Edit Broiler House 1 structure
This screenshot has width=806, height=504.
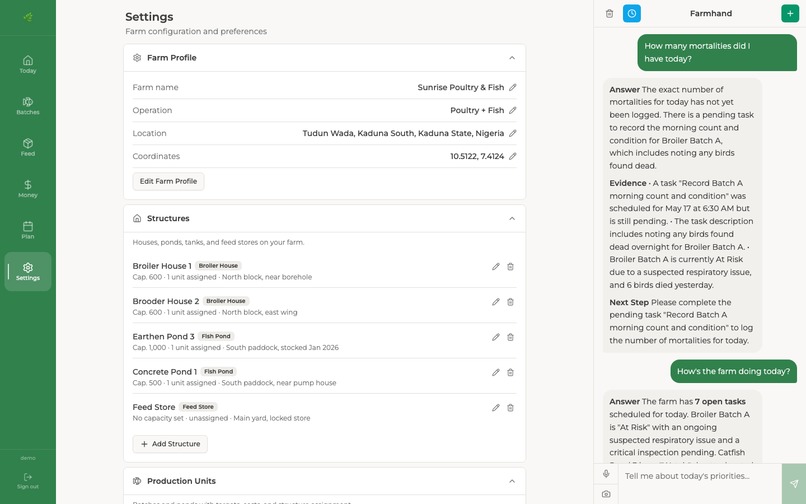[x=496, y=266]
